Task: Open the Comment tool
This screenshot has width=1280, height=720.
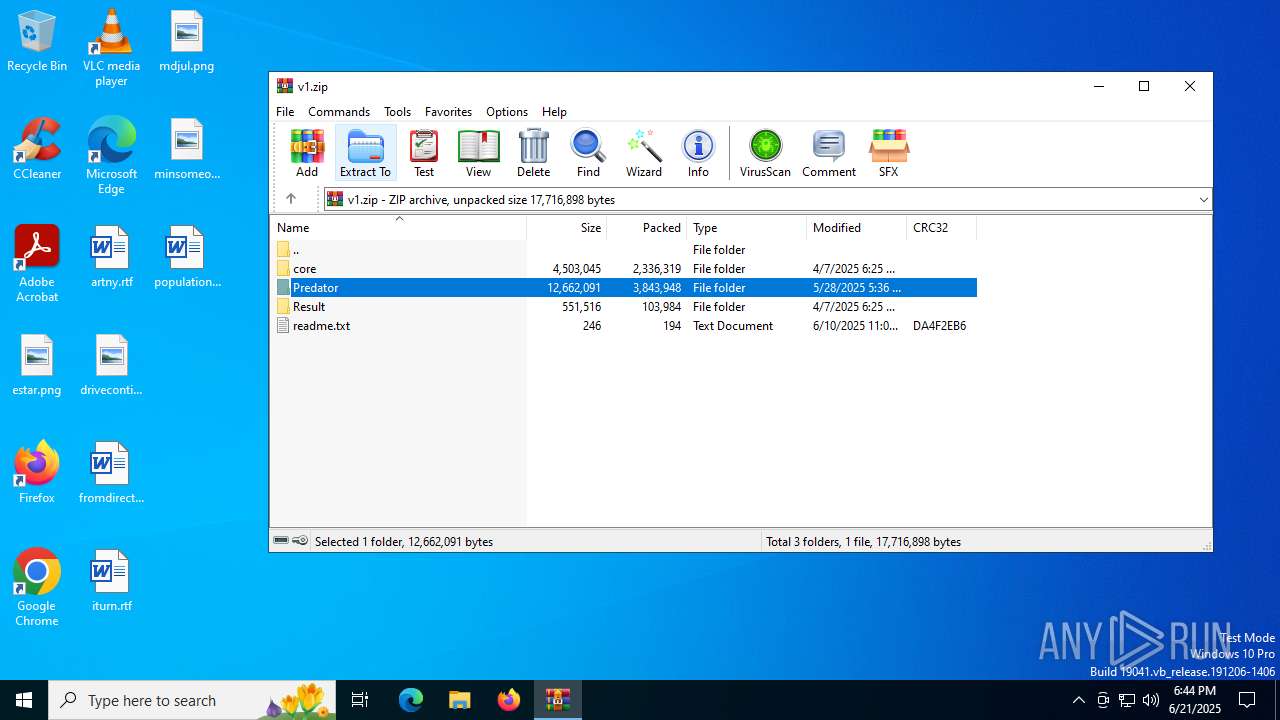Action: coord(829,153)
